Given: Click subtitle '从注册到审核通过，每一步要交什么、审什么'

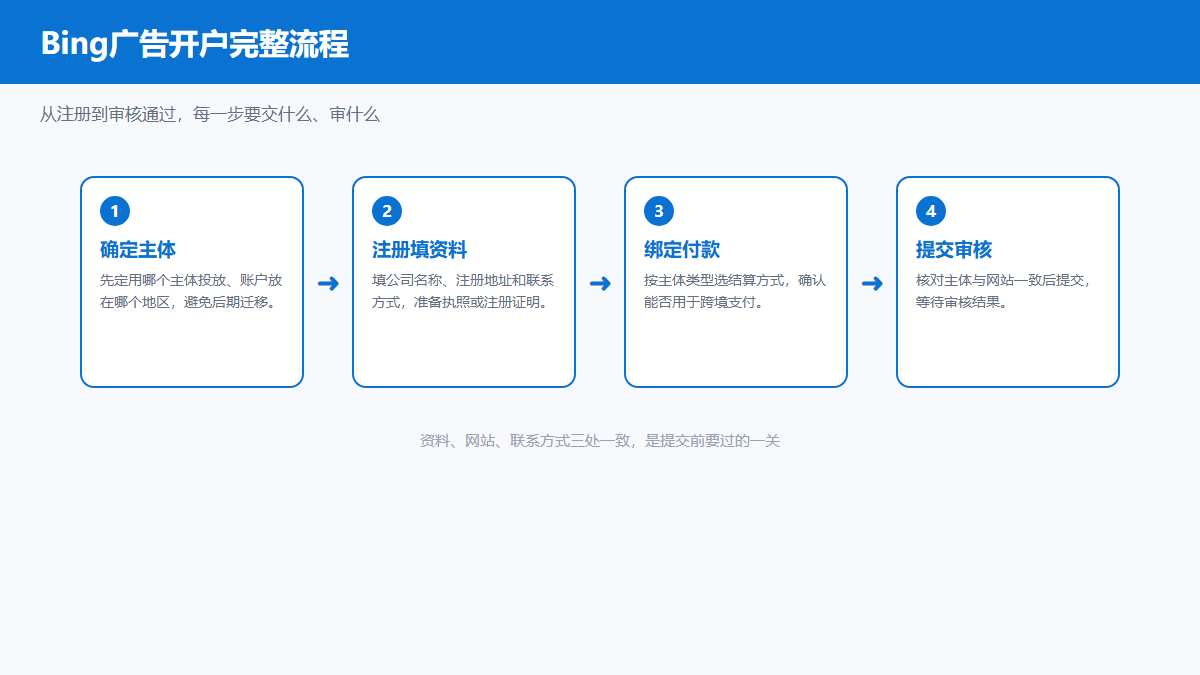Looking at the screenshot, I should tap(210, 115).
